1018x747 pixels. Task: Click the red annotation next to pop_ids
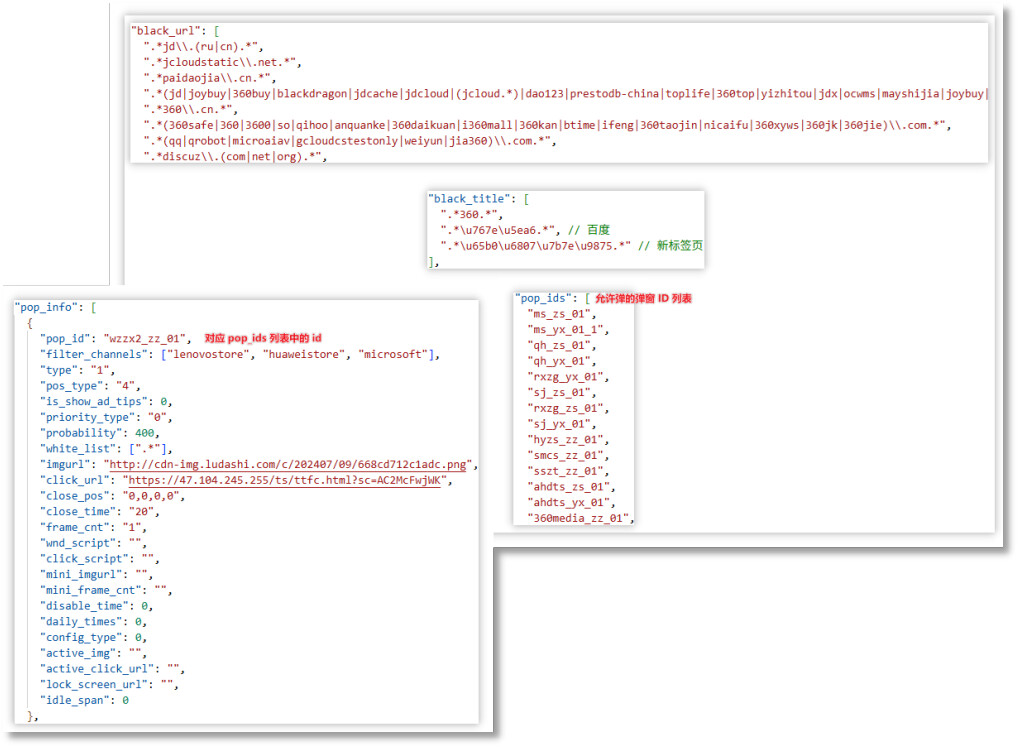point(643,299)
